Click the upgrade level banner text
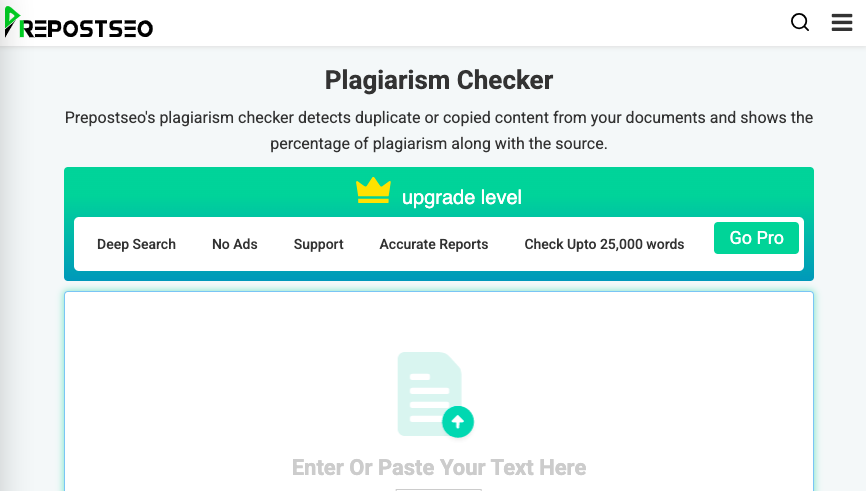 462,197
